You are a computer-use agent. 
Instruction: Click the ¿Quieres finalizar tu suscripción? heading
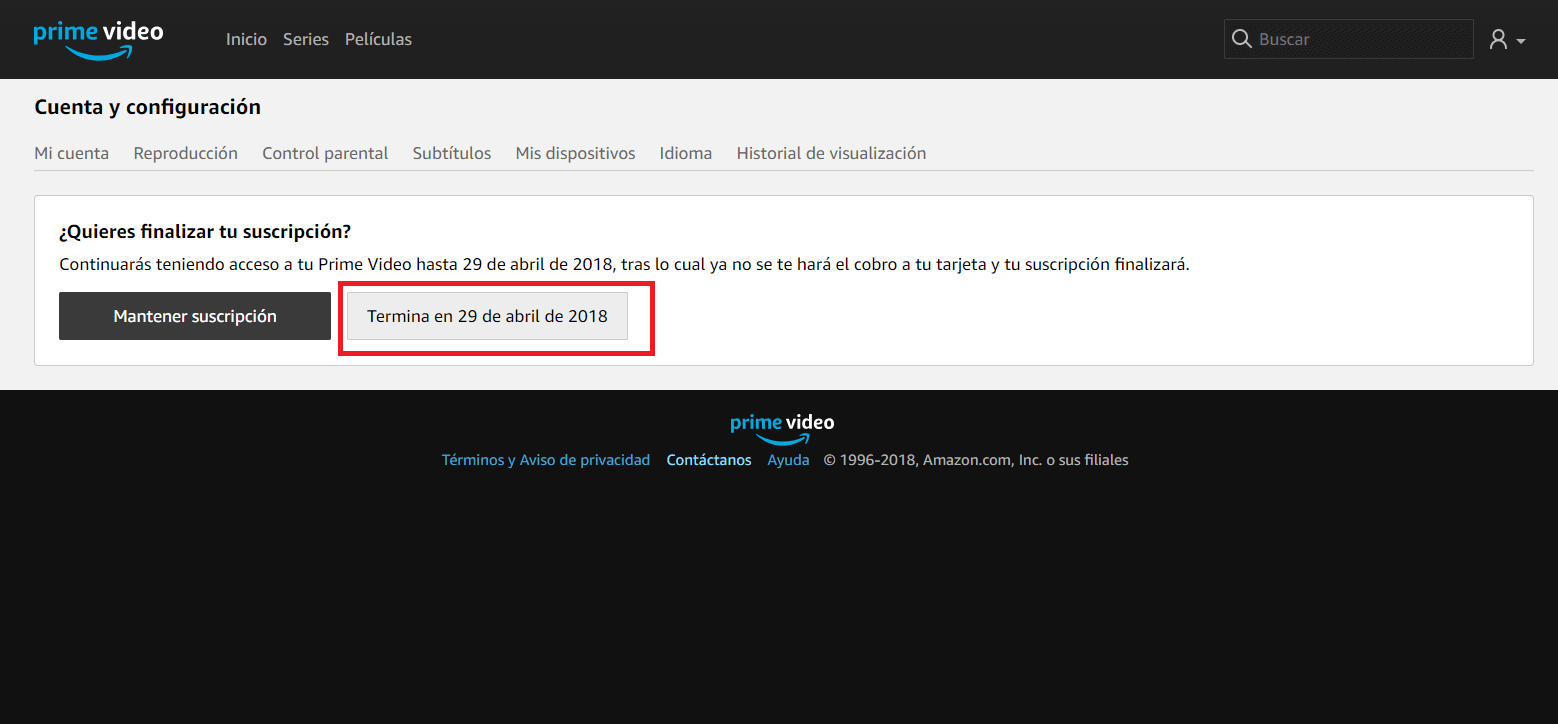(205, 232)
